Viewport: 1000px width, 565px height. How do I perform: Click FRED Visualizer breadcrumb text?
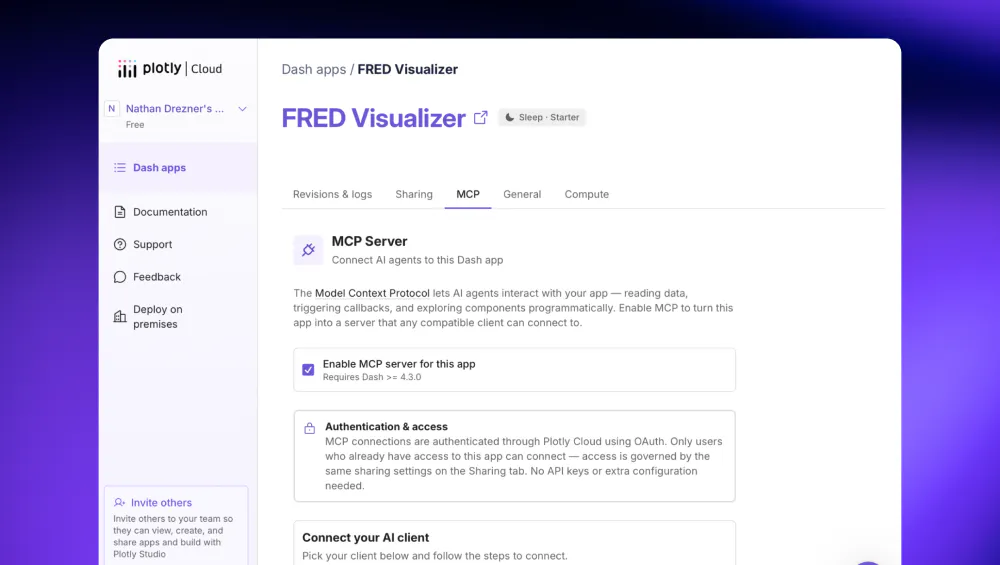[x=408, y=70]
